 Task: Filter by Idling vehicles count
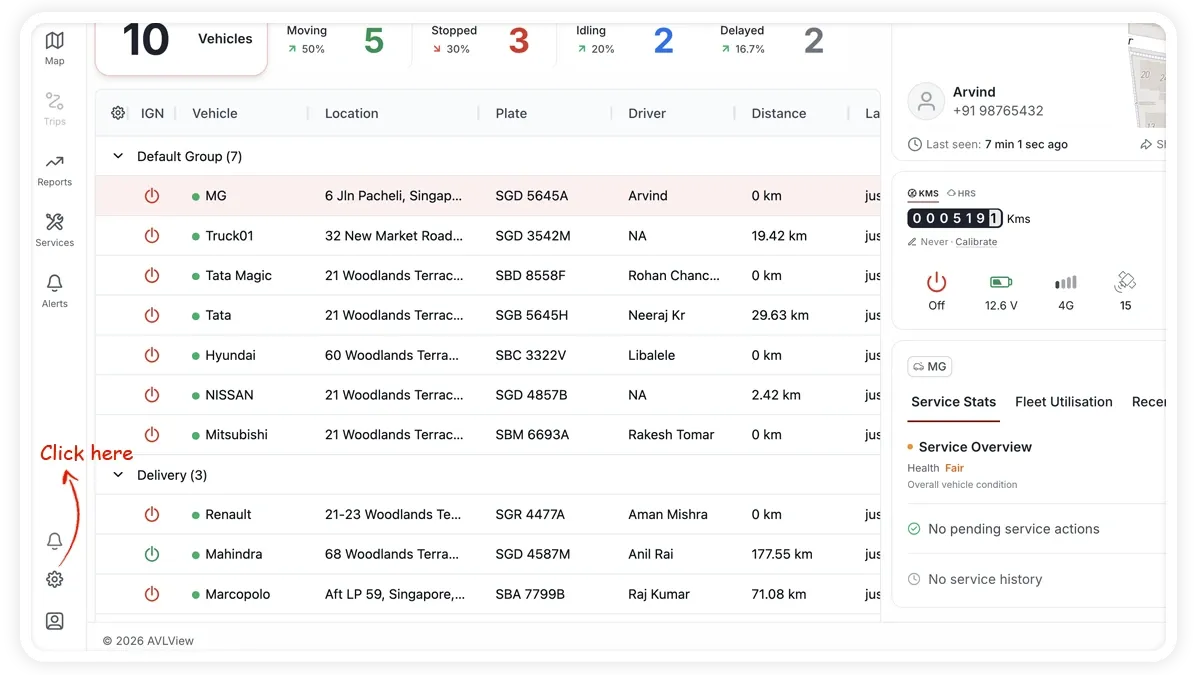coord(663,41)
